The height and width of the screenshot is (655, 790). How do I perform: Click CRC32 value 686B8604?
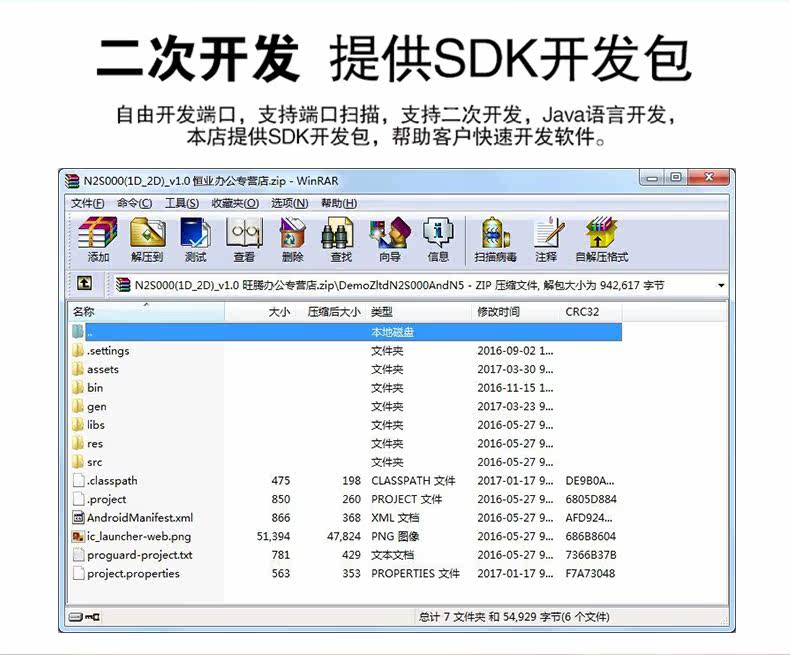click(x=590, y=537)
